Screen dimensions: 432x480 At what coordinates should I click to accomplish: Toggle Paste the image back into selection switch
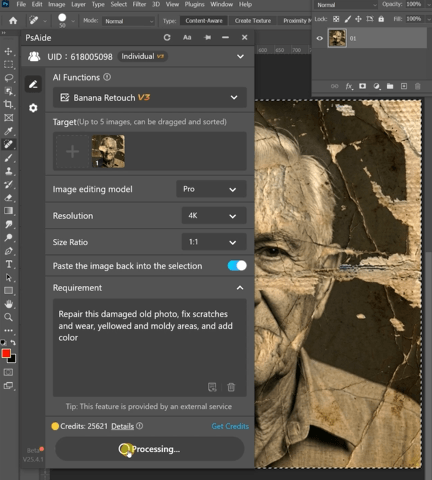pos(237,266)
